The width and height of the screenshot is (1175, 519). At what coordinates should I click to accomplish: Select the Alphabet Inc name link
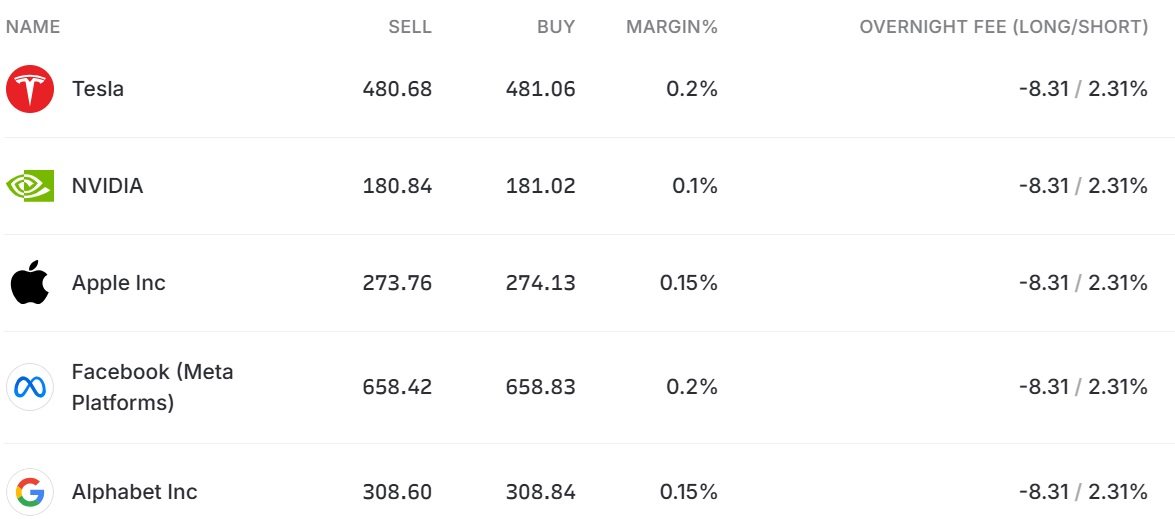coord(134,492)
